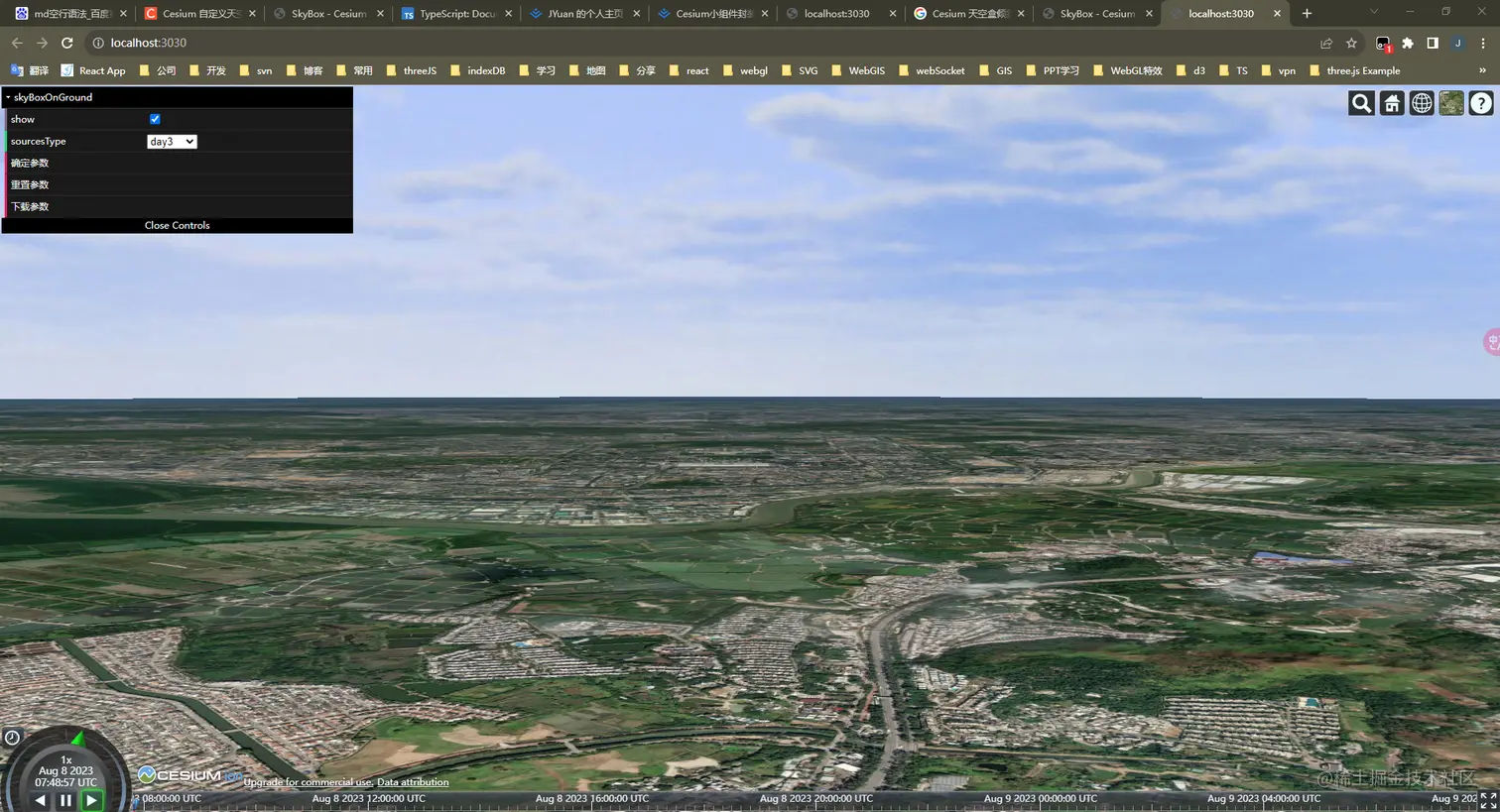Open the three.js Example bookmarks folder

click(1354, 70)
